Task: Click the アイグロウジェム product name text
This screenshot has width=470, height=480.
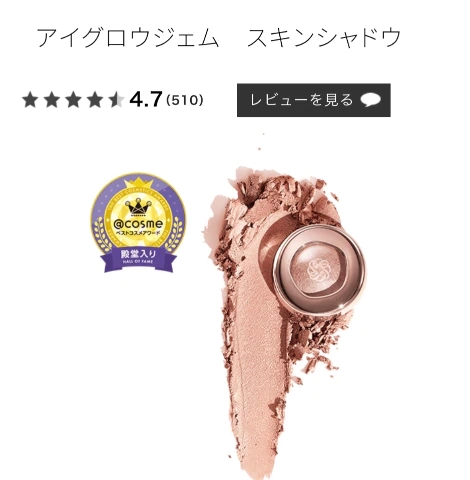Action: (127, 37)
